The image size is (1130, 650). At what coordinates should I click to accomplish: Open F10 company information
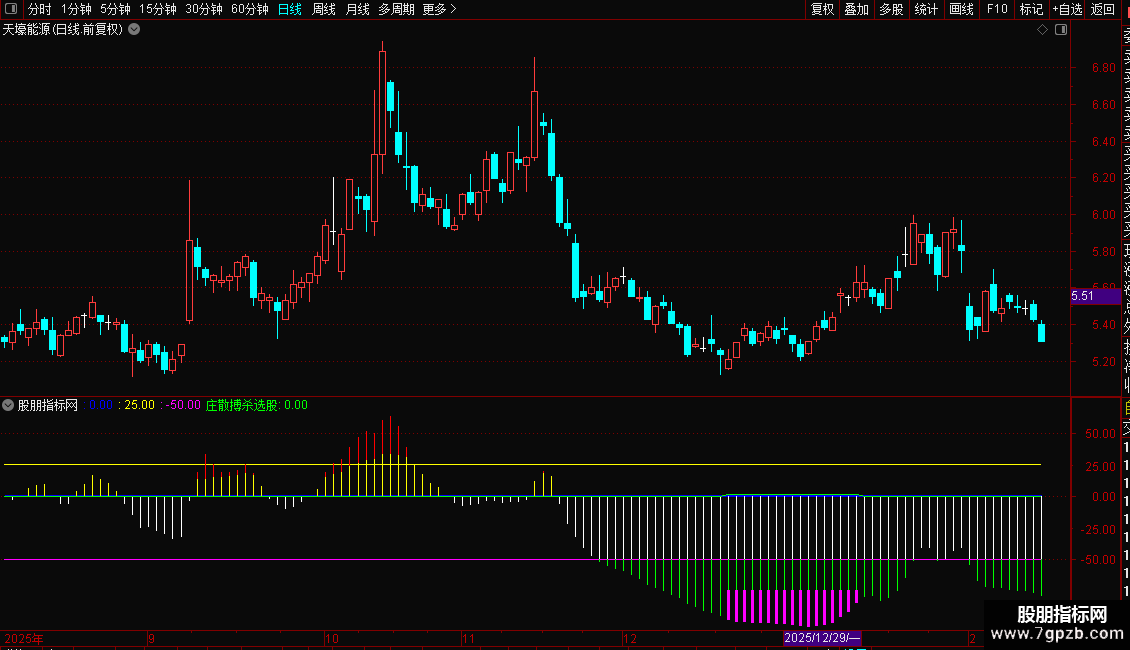(997, 9)
